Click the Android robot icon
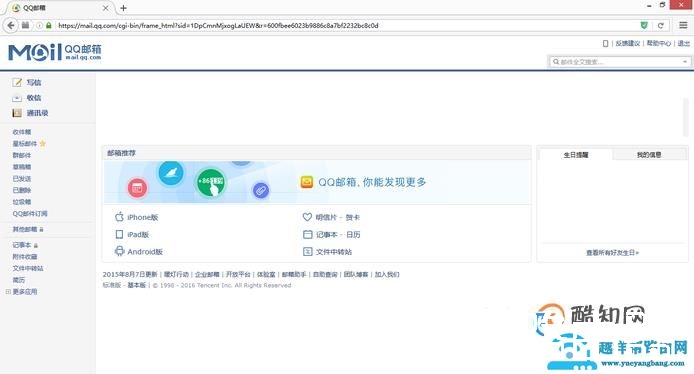The height and width of the screenshot is (374, 694). [x=119, y=251]
